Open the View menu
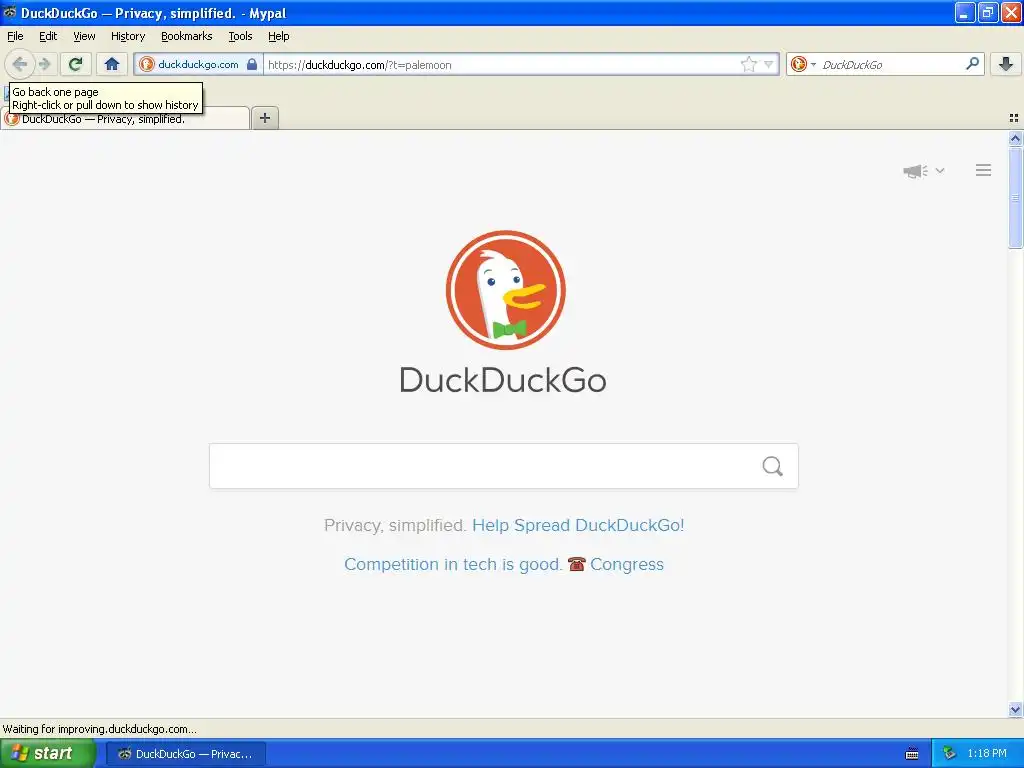Viewport: 1024px width, 768px height. tap(84, 36)
